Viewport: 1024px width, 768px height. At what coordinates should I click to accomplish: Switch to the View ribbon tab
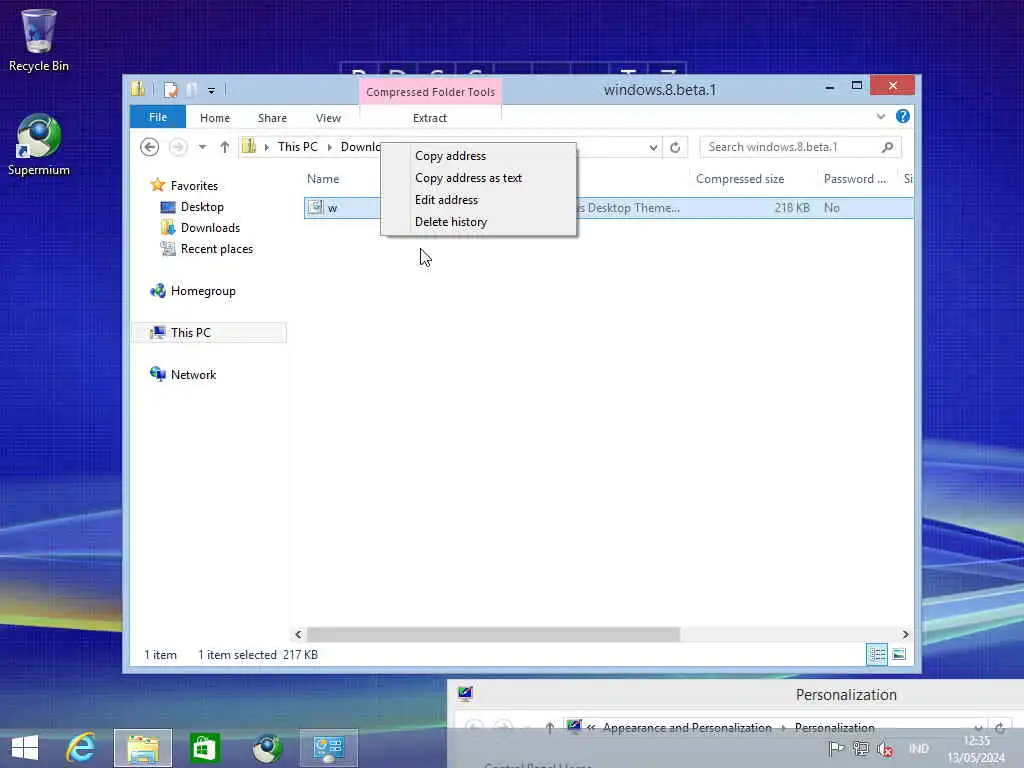click(x=328, y=118)
